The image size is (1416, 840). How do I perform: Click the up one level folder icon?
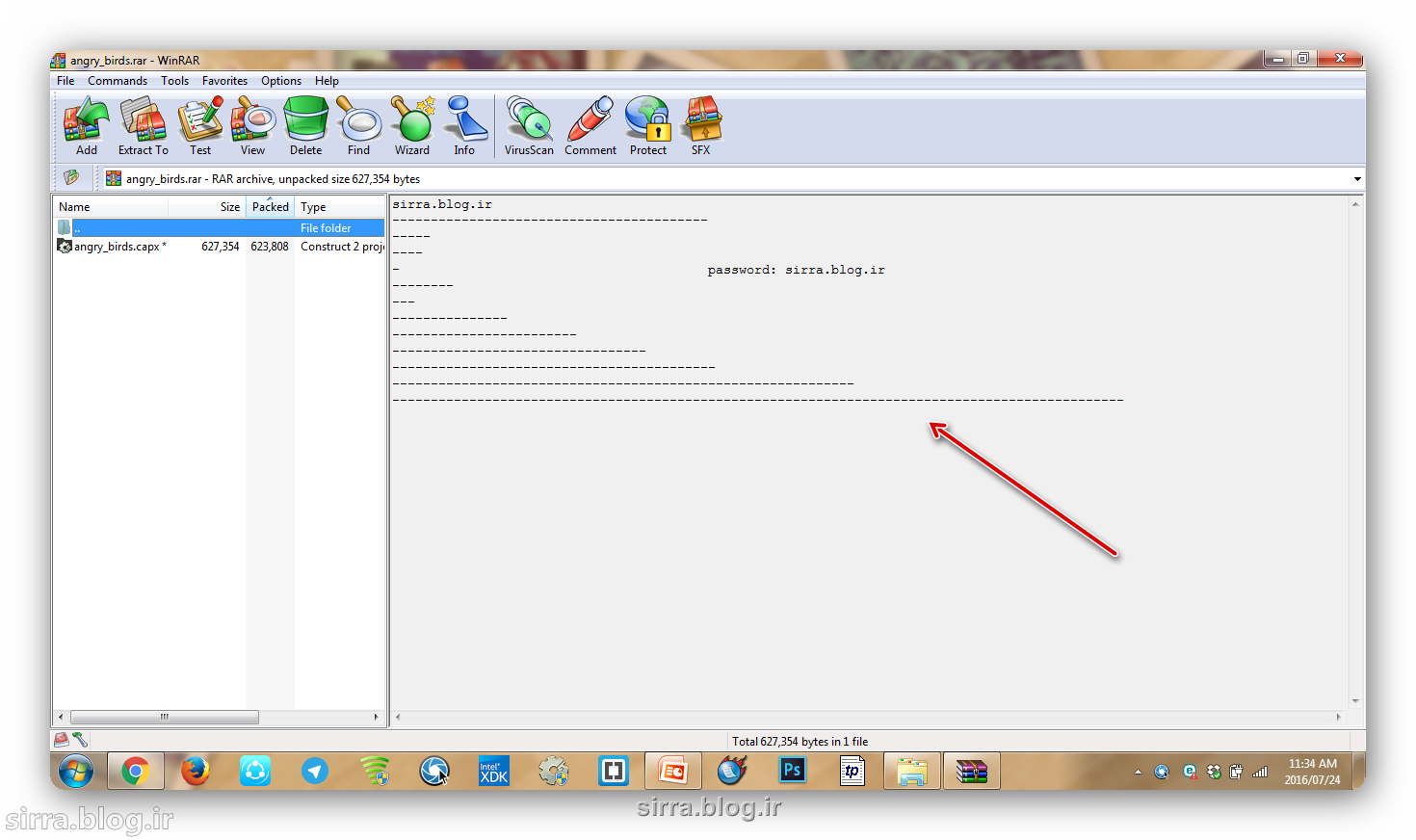(71, 177)
